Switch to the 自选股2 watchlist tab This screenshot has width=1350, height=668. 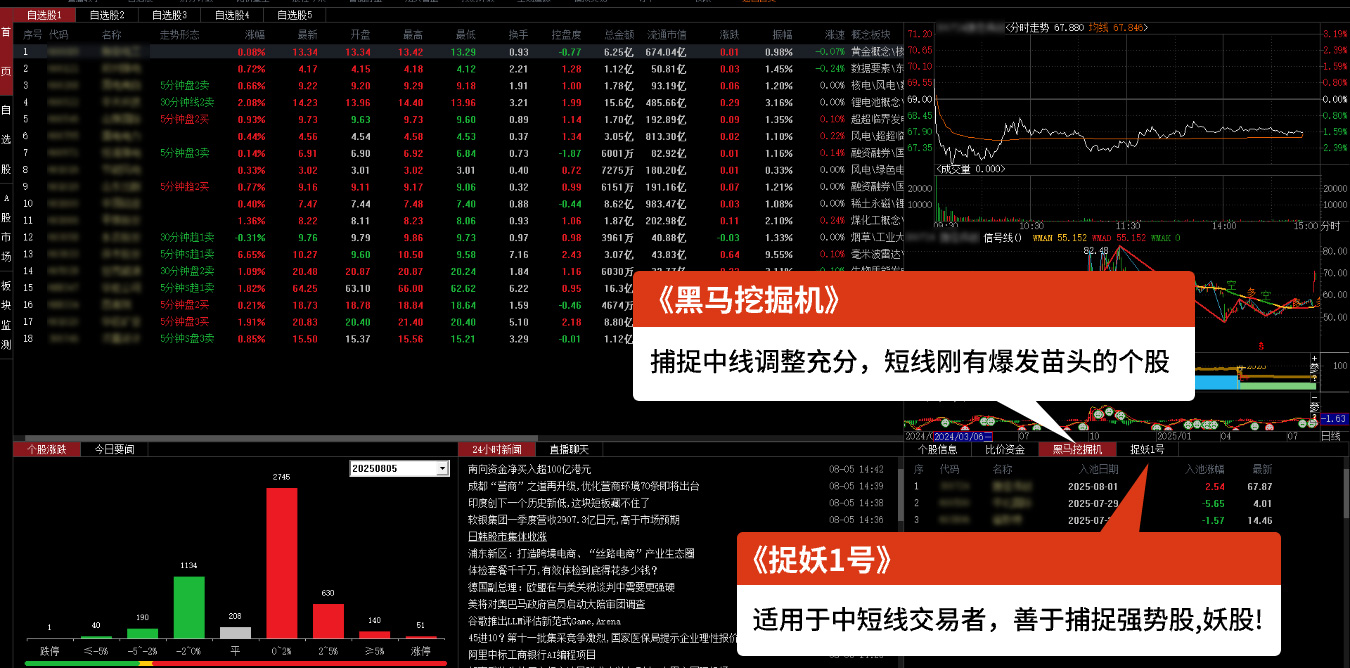(x=107, y=15)
